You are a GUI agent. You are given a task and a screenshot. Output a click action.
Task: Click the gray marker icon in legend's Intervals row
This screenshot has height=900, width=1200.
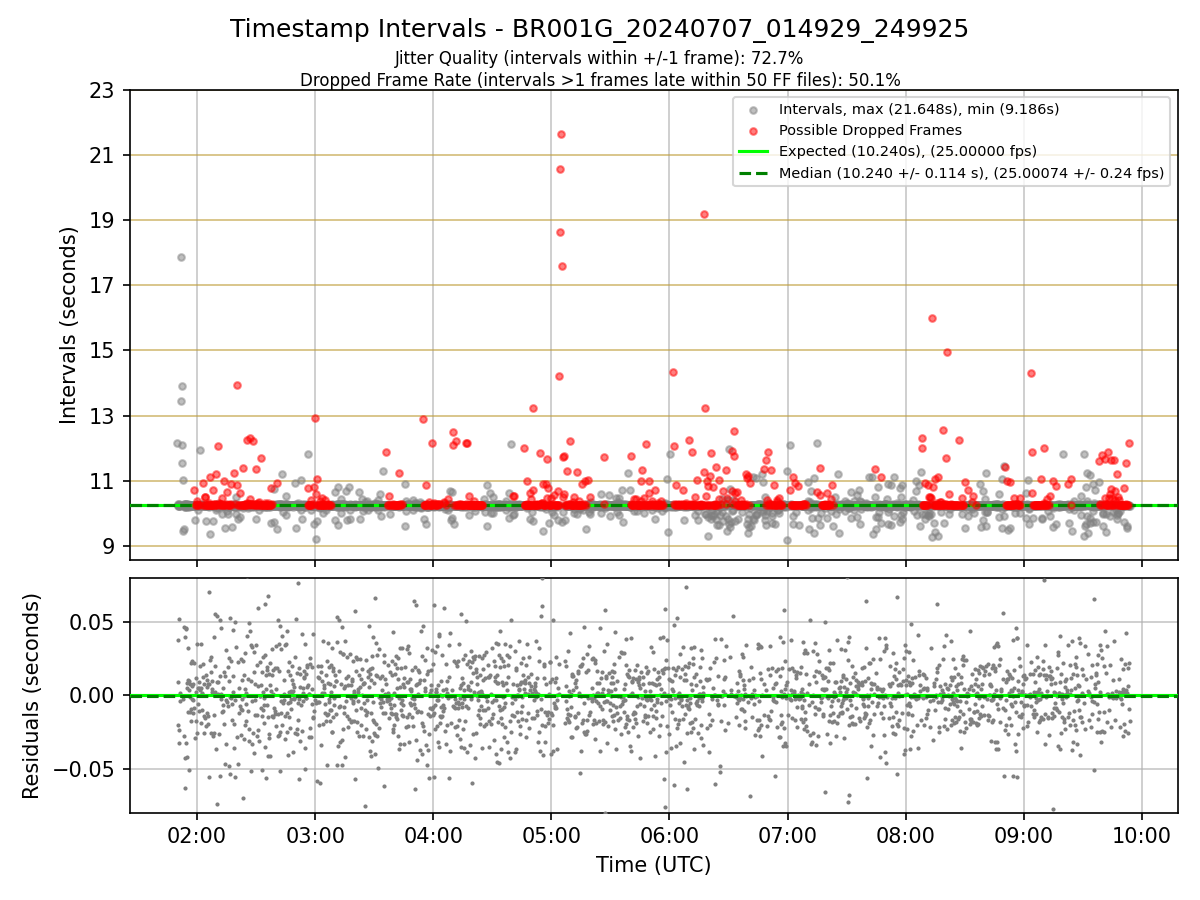point(753,110)
